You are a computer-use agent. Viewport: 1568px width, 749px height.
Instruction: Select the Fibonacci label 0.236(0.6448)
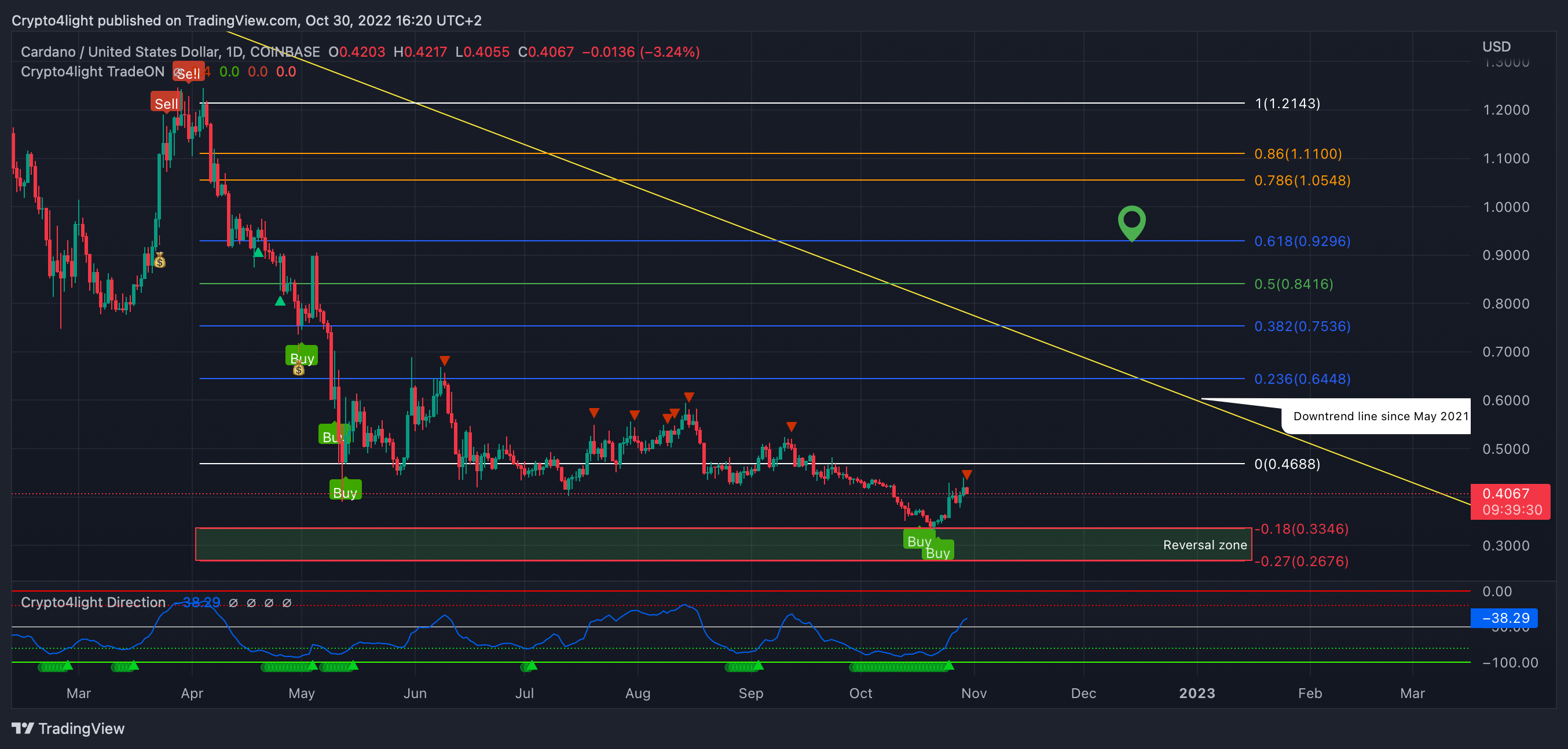pyautogui.click(x=1303, y=379)
